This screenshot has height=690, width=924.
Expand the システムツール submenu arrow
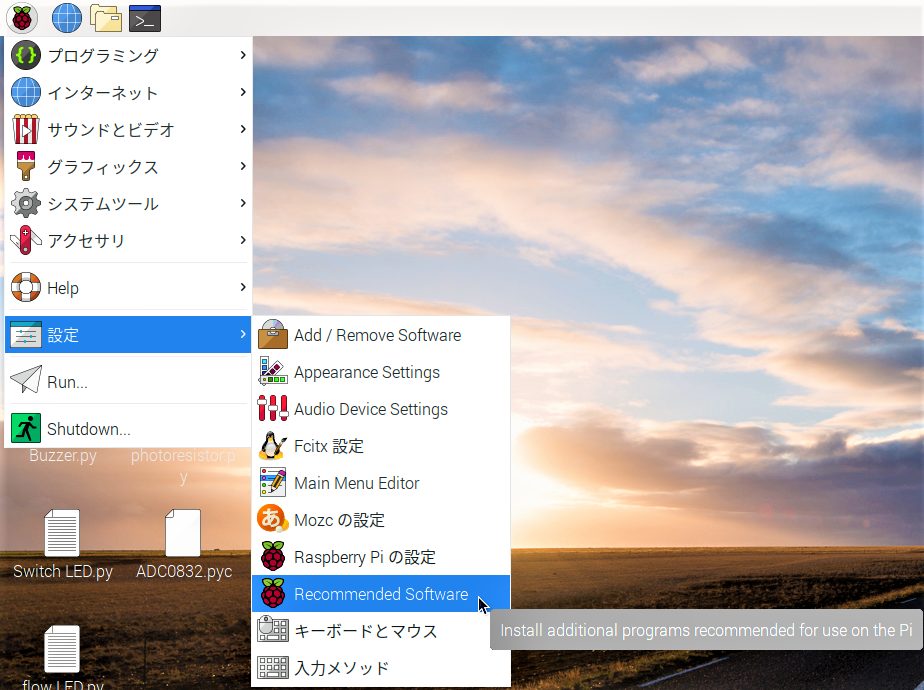click(x=243, y=203)
